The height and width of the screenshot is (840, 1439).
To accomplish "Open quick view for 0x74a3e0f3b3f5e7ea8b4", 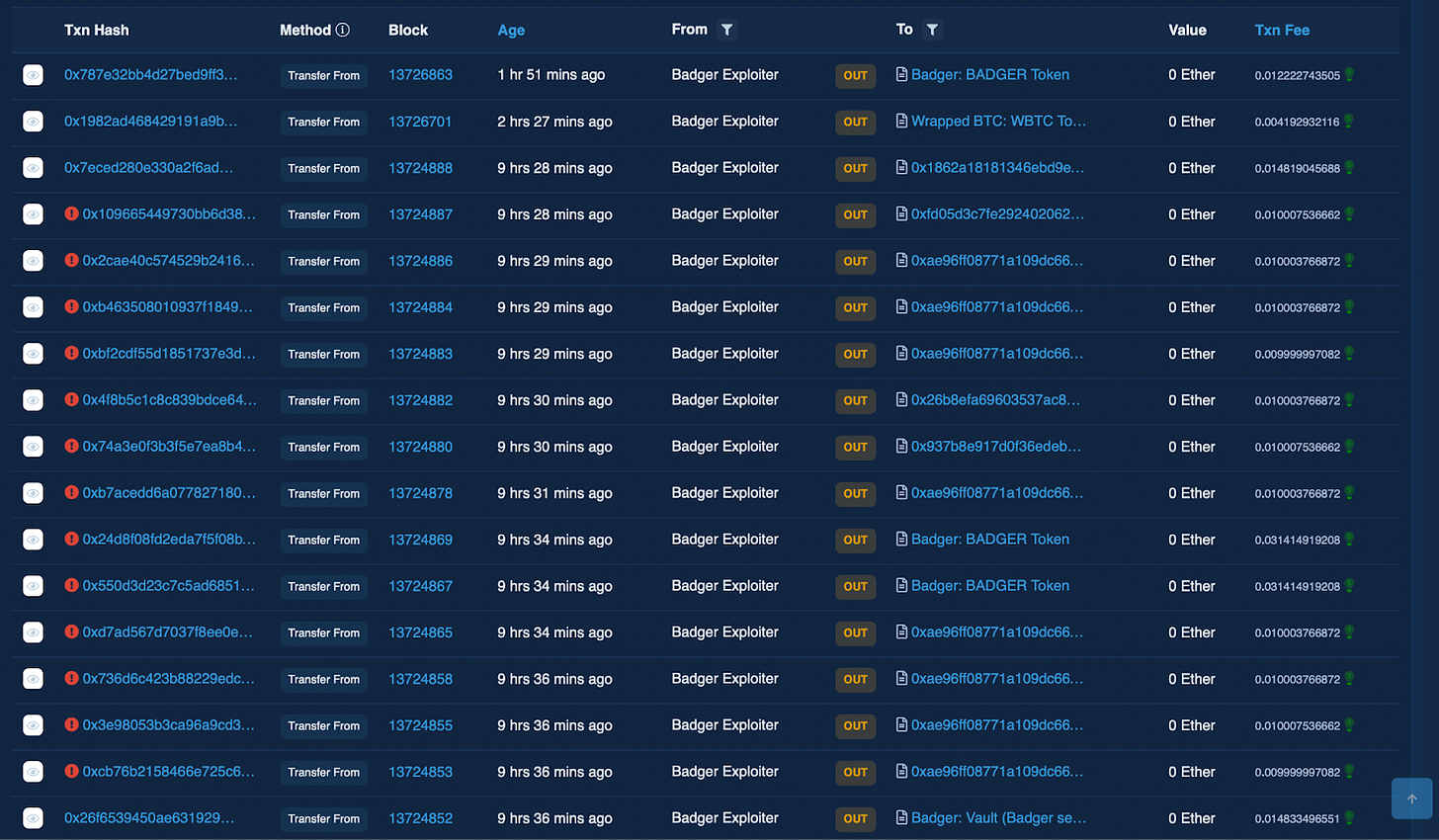I will (33, 447).
